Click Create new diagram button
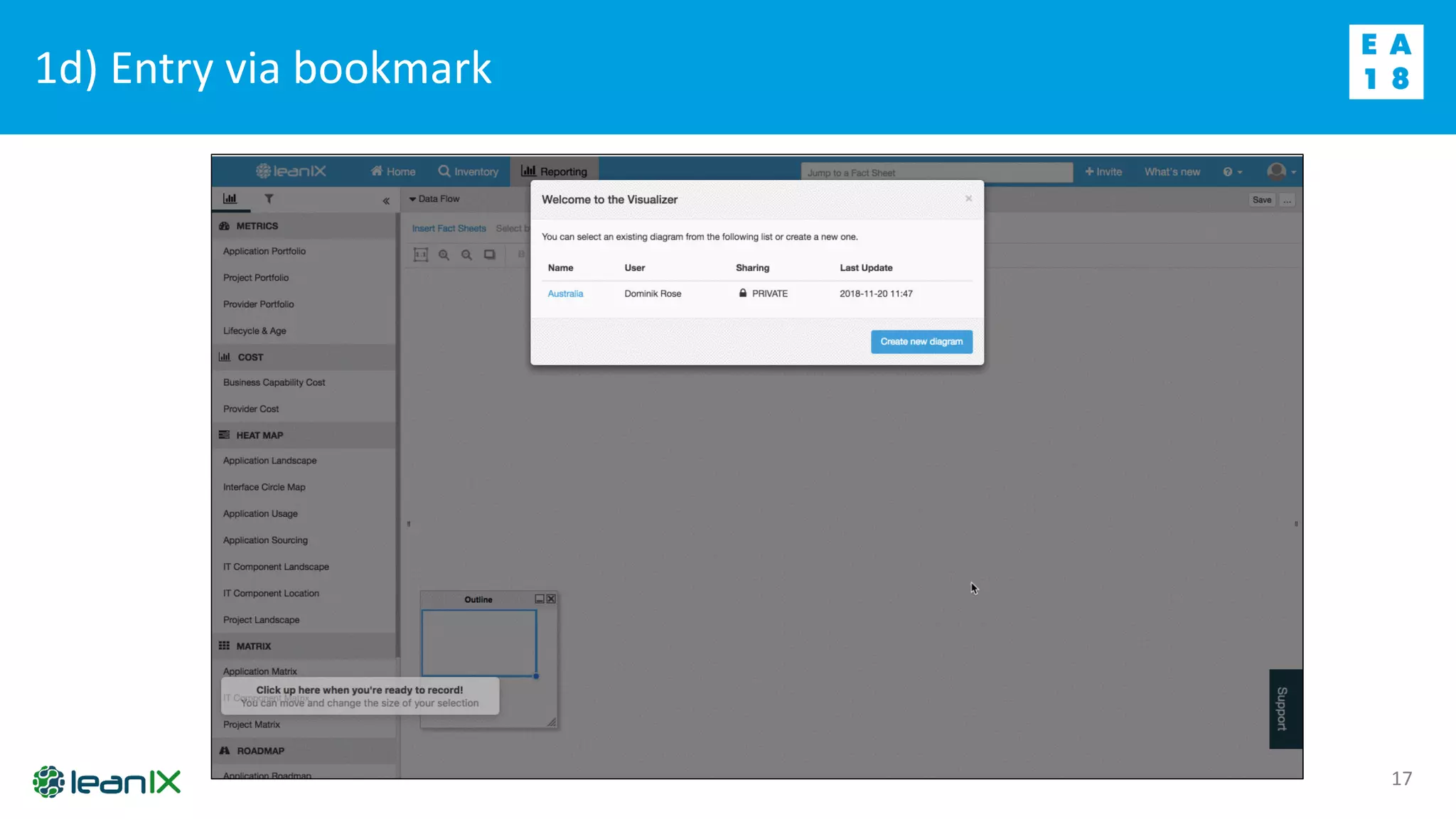 (x=921, y=342)
